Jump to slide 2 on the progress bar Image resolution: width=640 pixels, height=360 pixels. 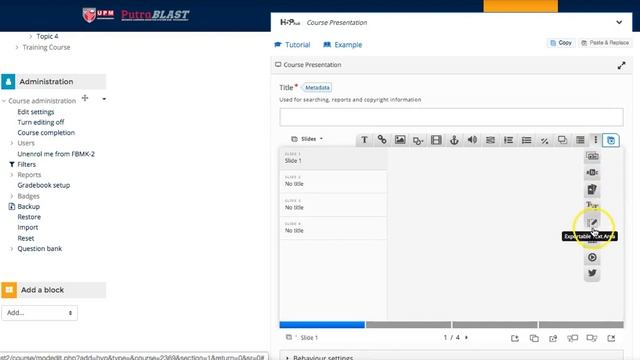[408, 325]
